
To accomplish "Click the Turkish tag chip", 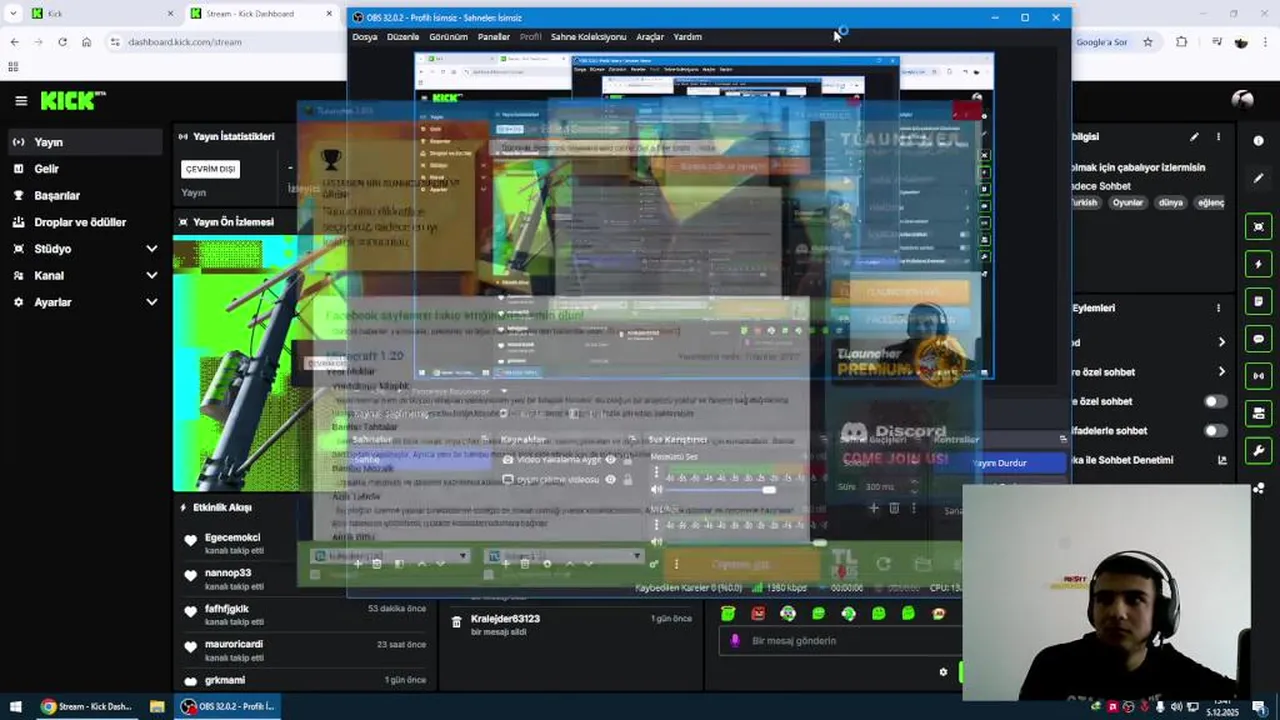I will click(x=1084, y=203).
